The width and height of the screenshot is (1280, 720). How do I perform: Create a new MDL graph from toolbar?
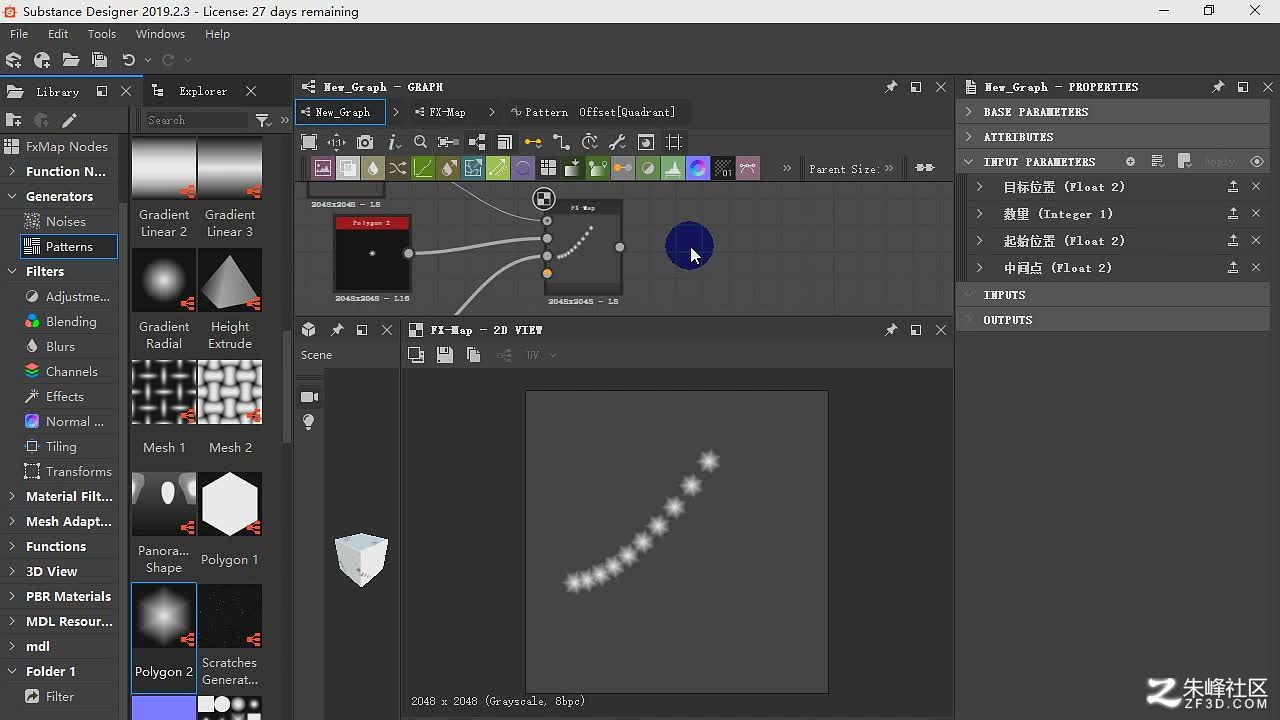point(42,60)
